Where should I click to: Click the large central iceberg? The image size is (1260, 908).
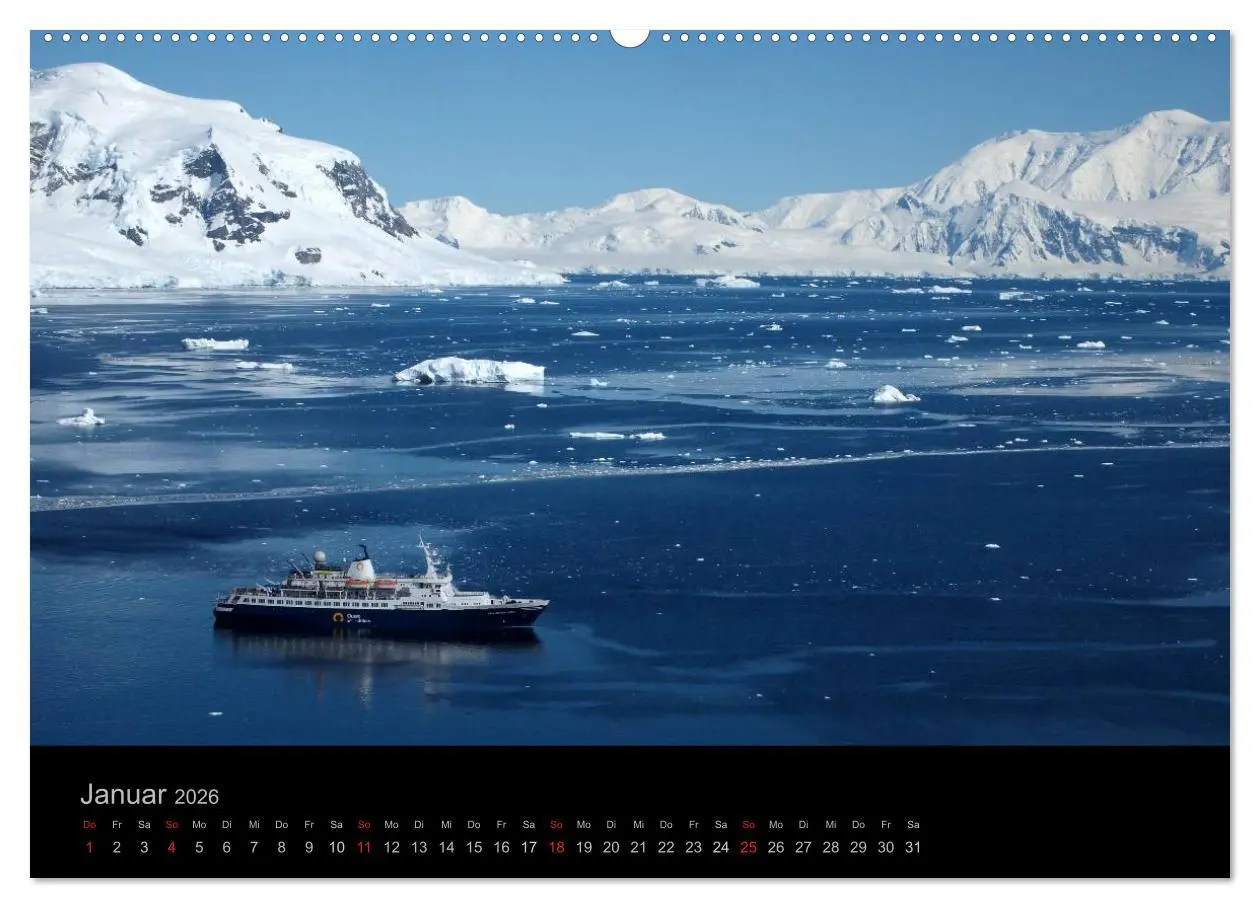470,371
